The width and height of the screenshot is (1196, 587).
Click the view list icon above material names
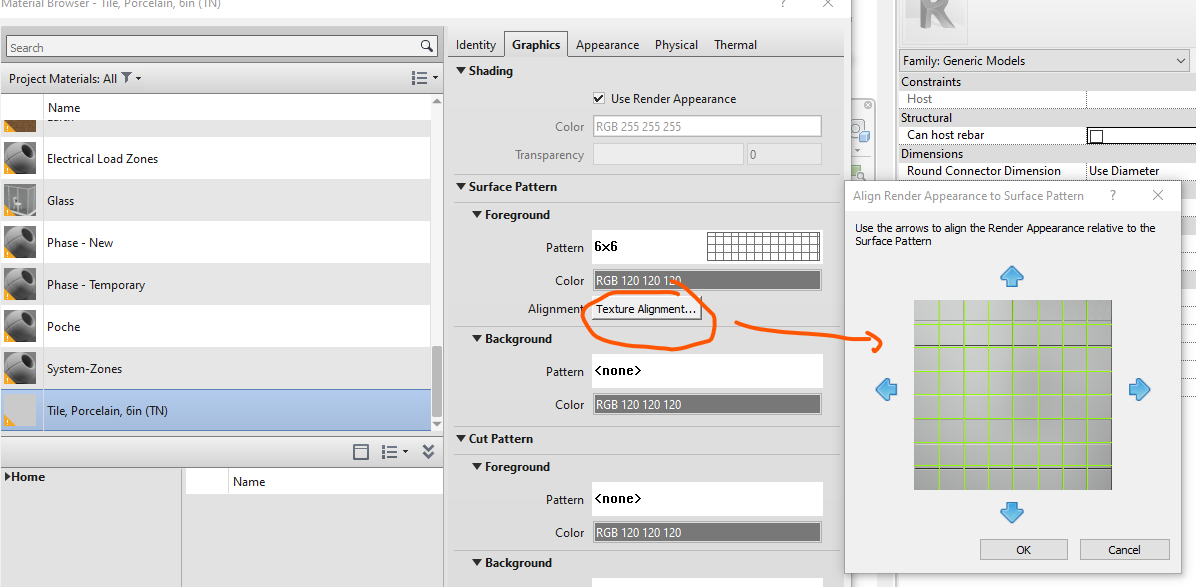click(x=417, y=78)
